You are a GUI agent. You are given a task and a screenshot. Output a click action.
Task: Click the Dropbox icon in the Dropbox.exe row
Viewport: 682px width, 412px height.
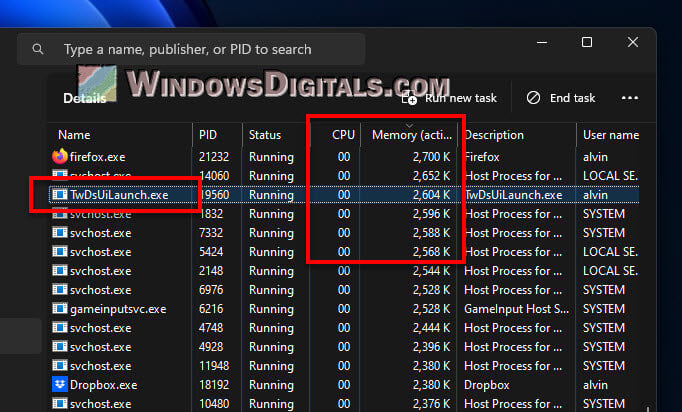60,385
